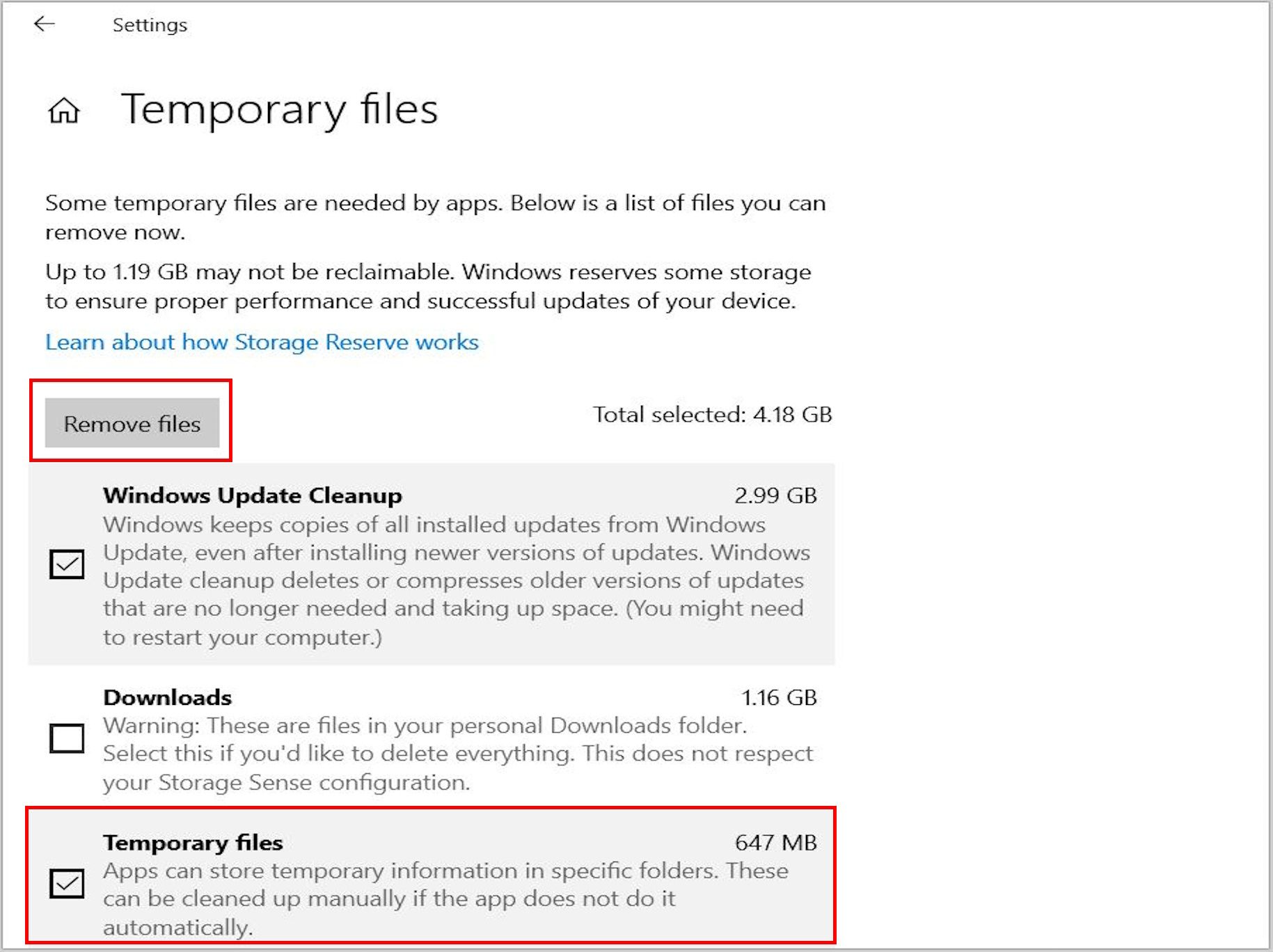Open Learn about how Storage Reserve works link
Viewport: 1273px width, 952px height.
point(262,342)
